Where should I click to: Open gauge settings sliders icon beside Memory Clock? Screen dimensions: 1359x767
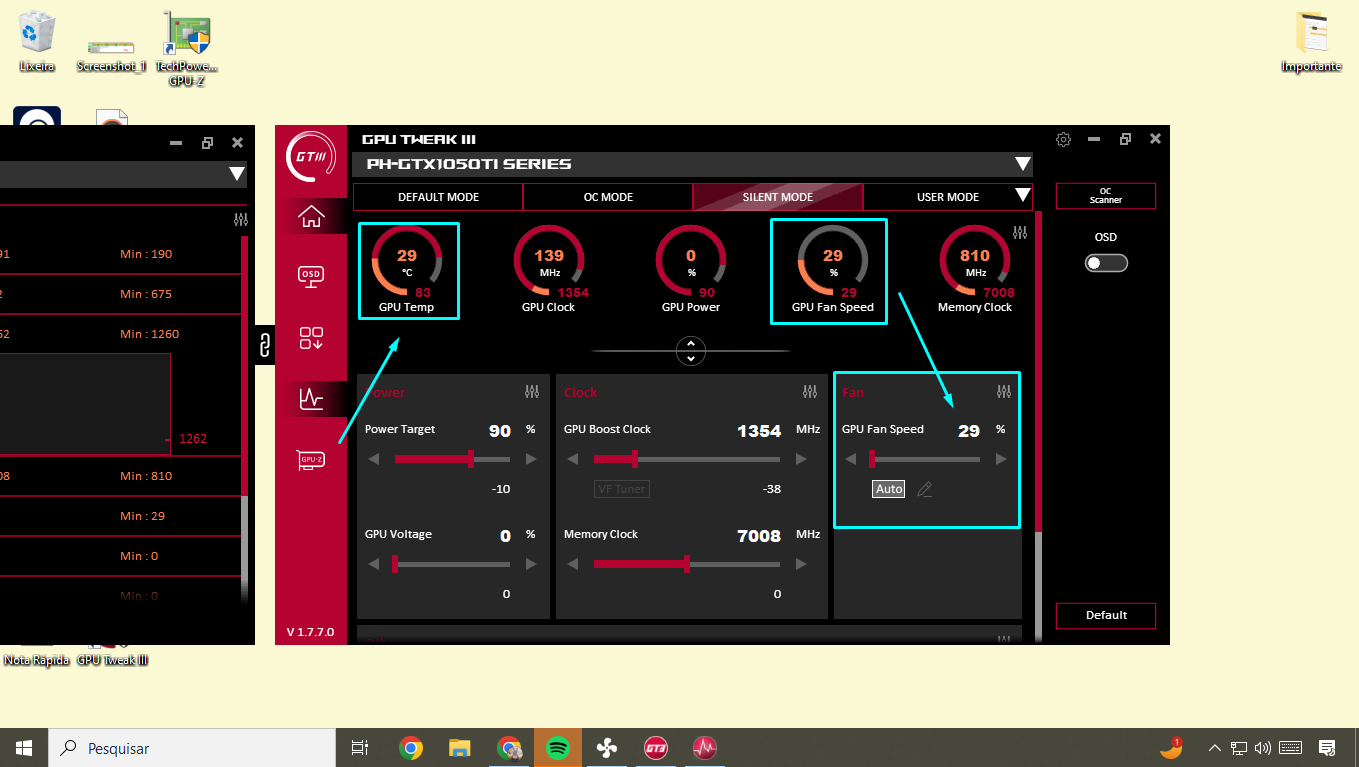pyautogui.click(x=1020, y=233)
